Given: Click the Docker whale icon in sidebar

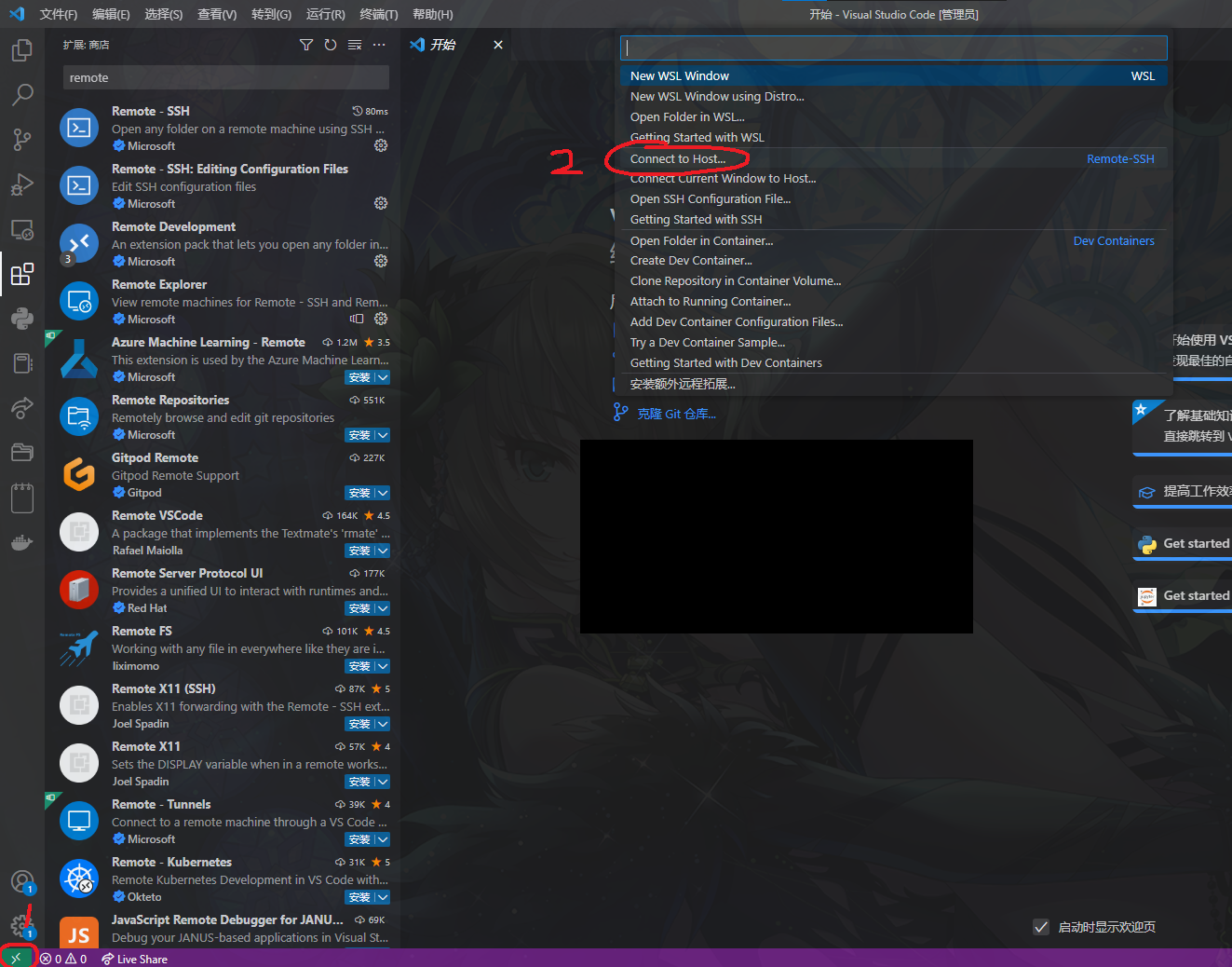Looking at the screenshot, I should tap(22, 542).
